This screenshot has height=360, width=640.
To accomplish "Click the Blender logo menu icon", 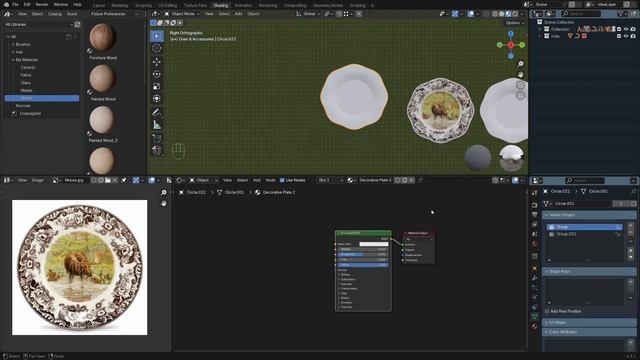I will 6,4.
